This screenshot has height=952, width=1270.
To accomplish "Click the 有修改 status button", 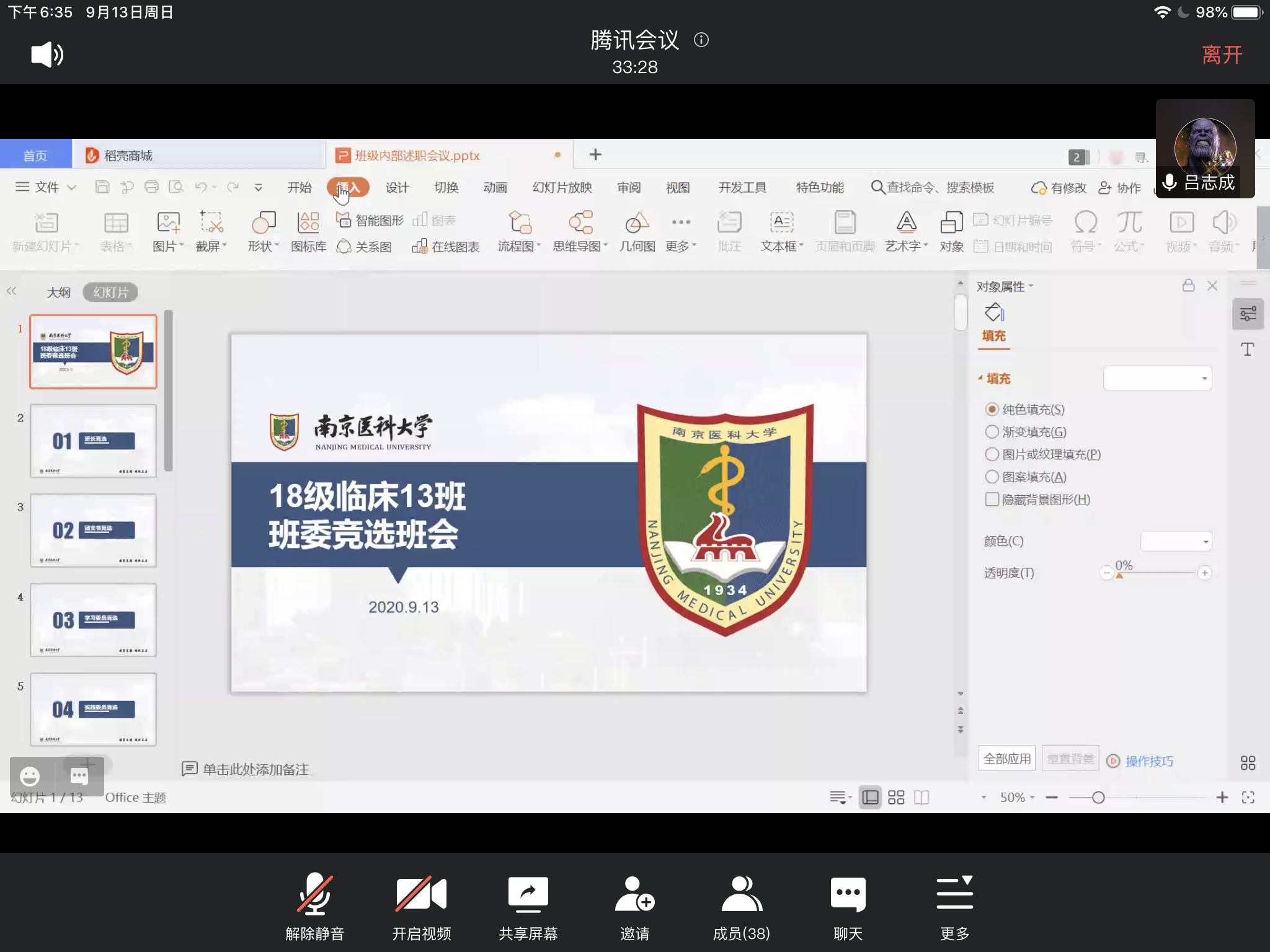I will click(1059, 188).
